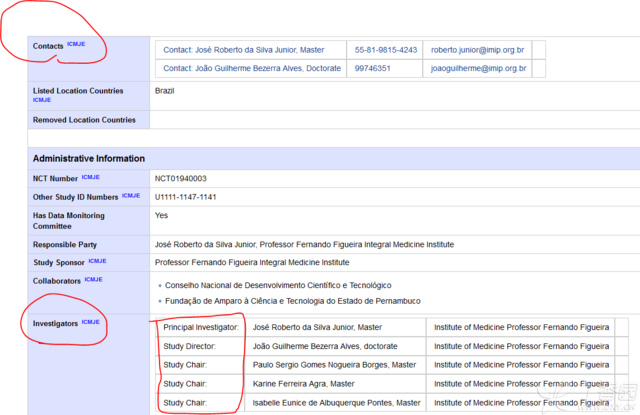Click contact João Guilherme Bezerra Alves, Doctorate
The width and height of the screenshot is (640, 415).
tap(252, 68)
